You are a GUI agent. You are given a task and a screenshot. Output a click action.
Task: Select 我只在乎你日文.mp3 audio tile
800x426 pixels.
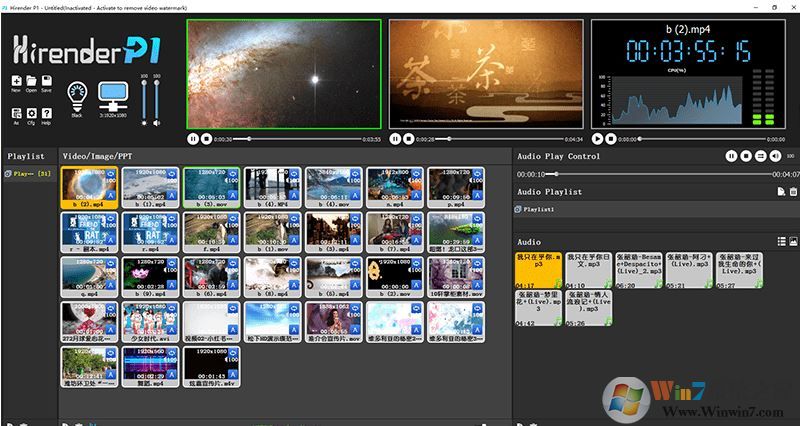pos(588,270)
